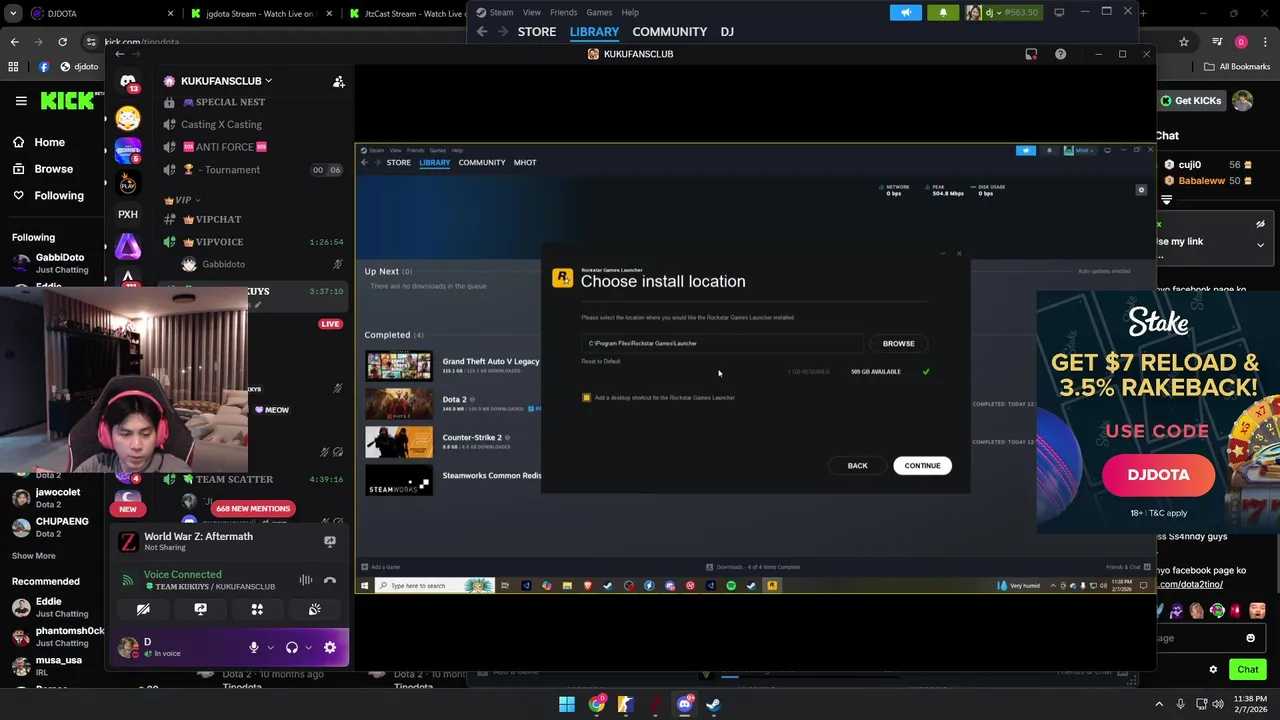Open Steam Friends menu

[x=563, y=12]
